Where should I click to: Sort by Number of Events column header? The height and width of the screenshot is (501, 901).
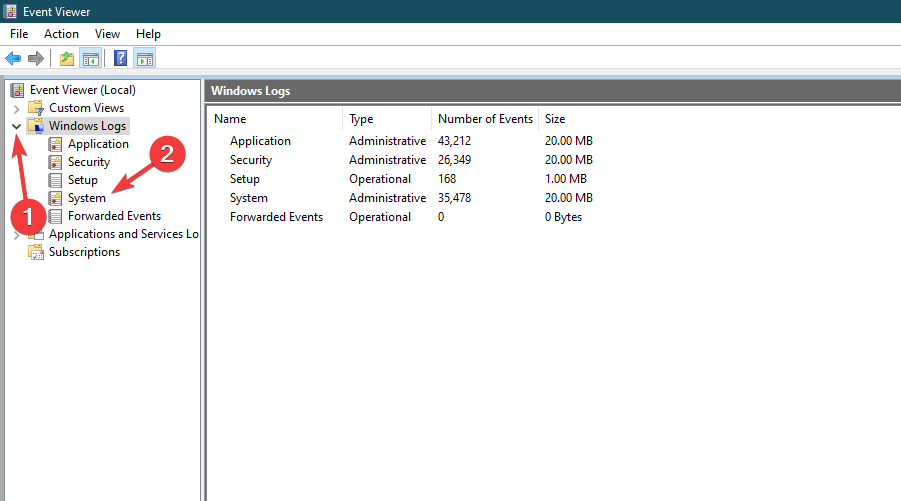tap(485, 119)
